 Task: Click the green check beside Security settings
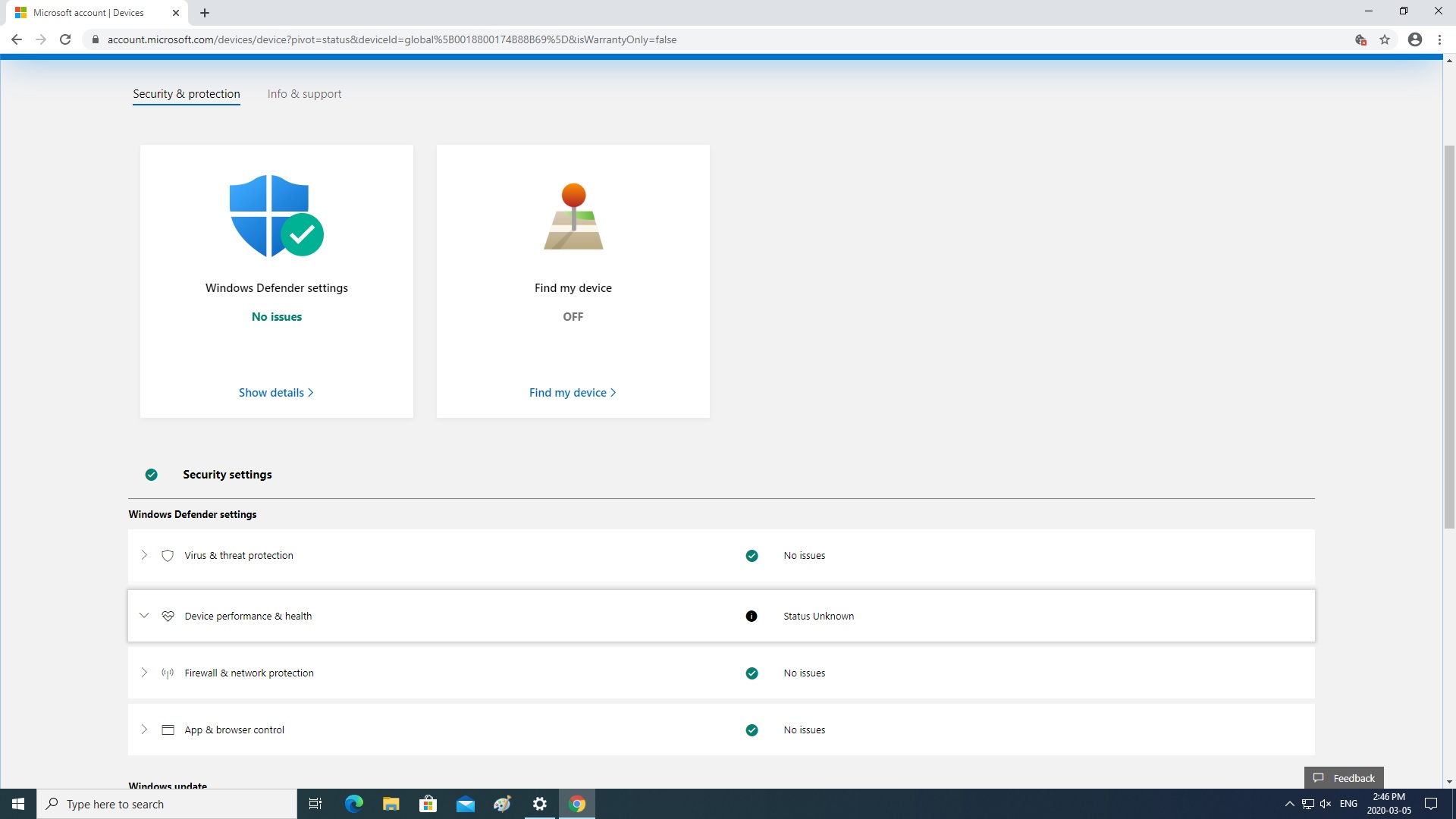(152, 475)
